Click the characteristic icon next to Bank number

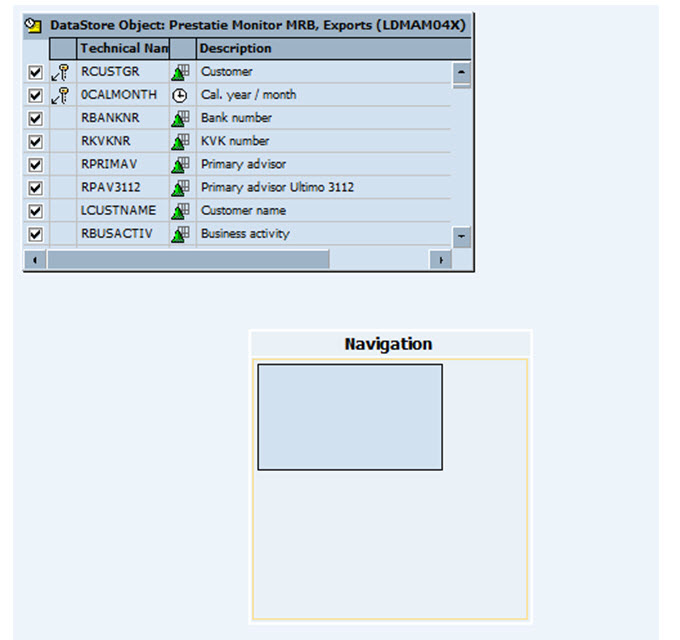pyautogui.click(x=180, y=118)
